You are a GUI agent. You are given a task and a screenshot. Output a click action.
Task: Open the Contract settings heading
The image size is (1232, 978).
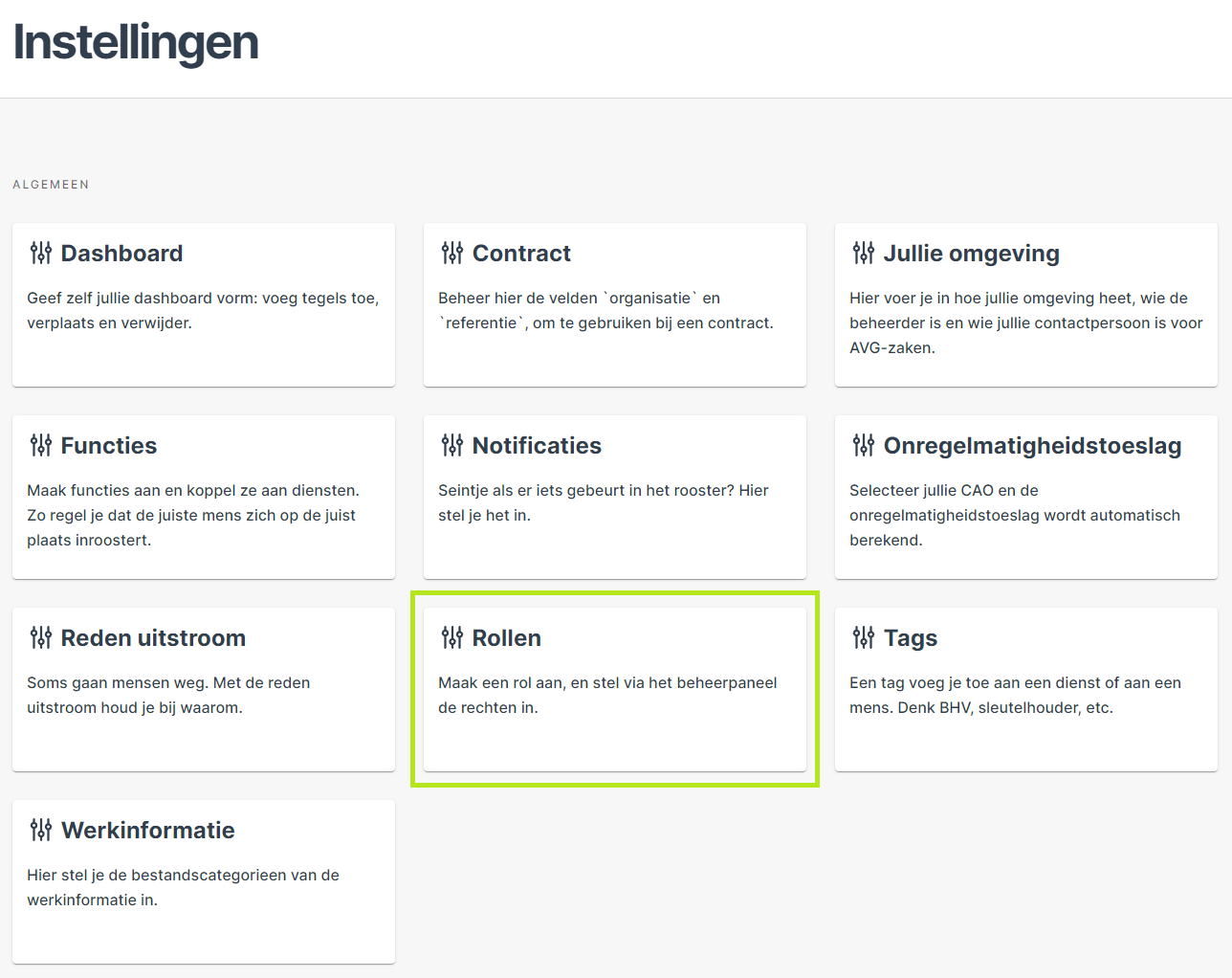pos(521,254)
